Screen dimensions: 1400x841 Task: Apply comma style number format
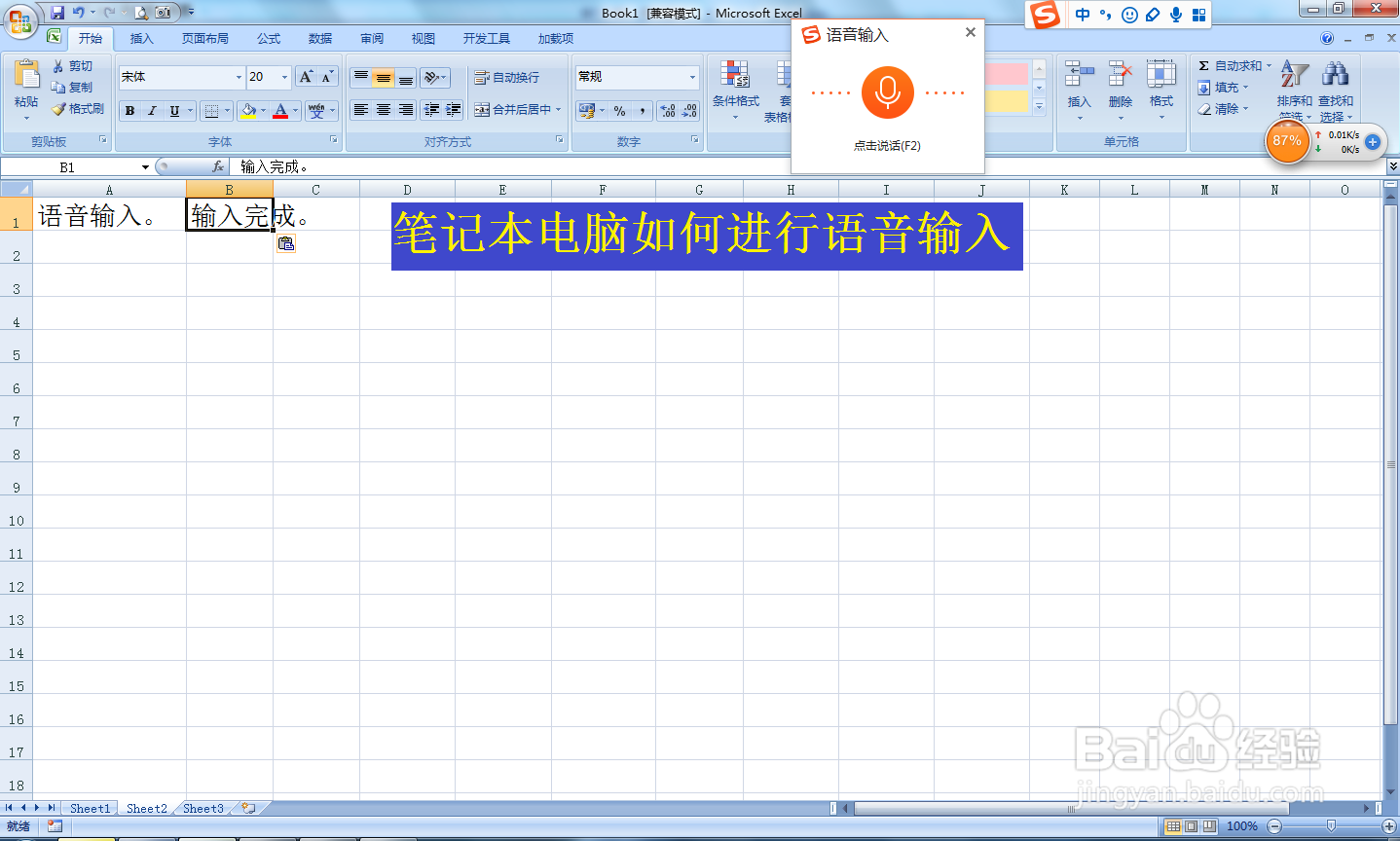point(643,111)
